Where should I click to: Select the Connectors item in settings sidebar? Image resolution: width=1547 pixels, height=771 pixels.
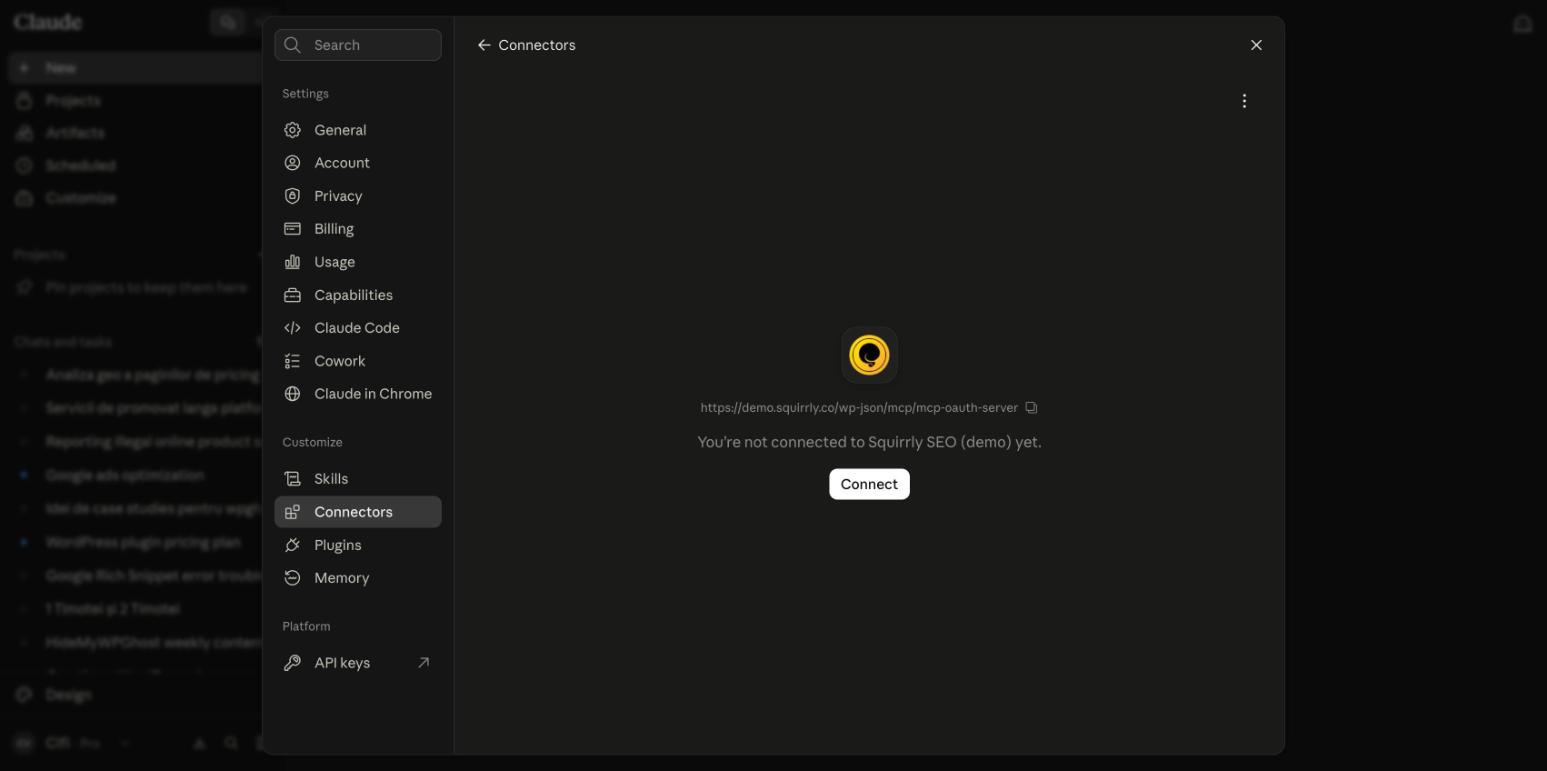(358, 512)
